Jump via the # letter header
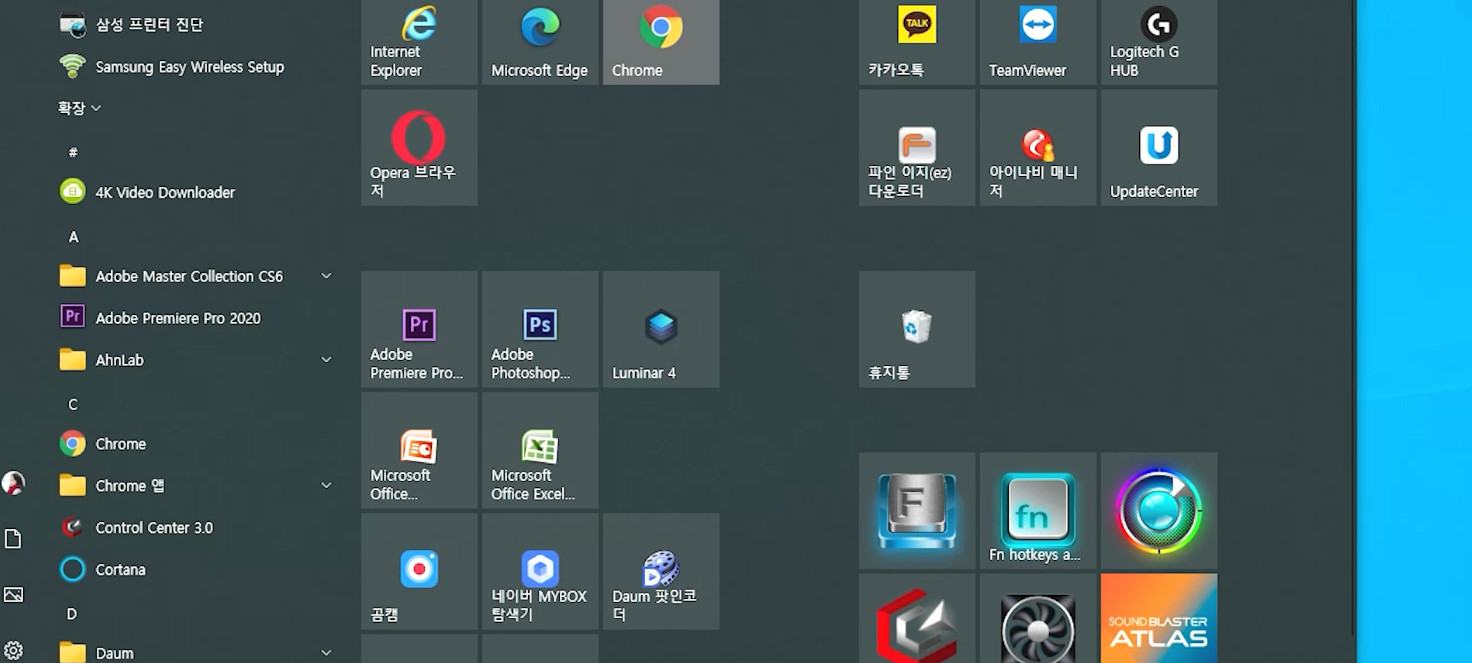Screen dimensions: 1472x663 tap(73, 152)
